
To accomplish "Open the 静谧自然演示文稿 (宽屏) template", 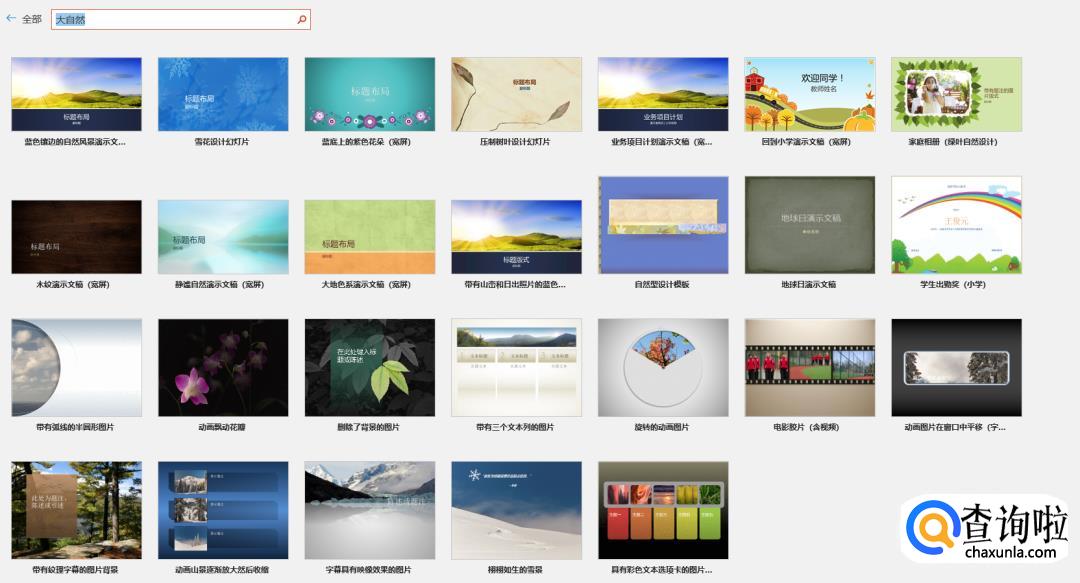I will click(223, 237).
